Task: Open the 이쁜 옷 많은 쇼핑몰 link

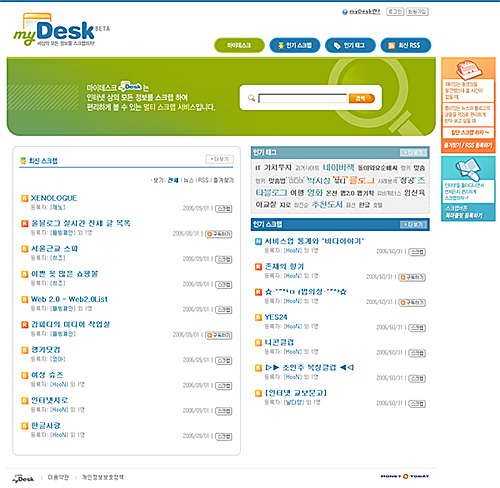Action: pos(64,274)
